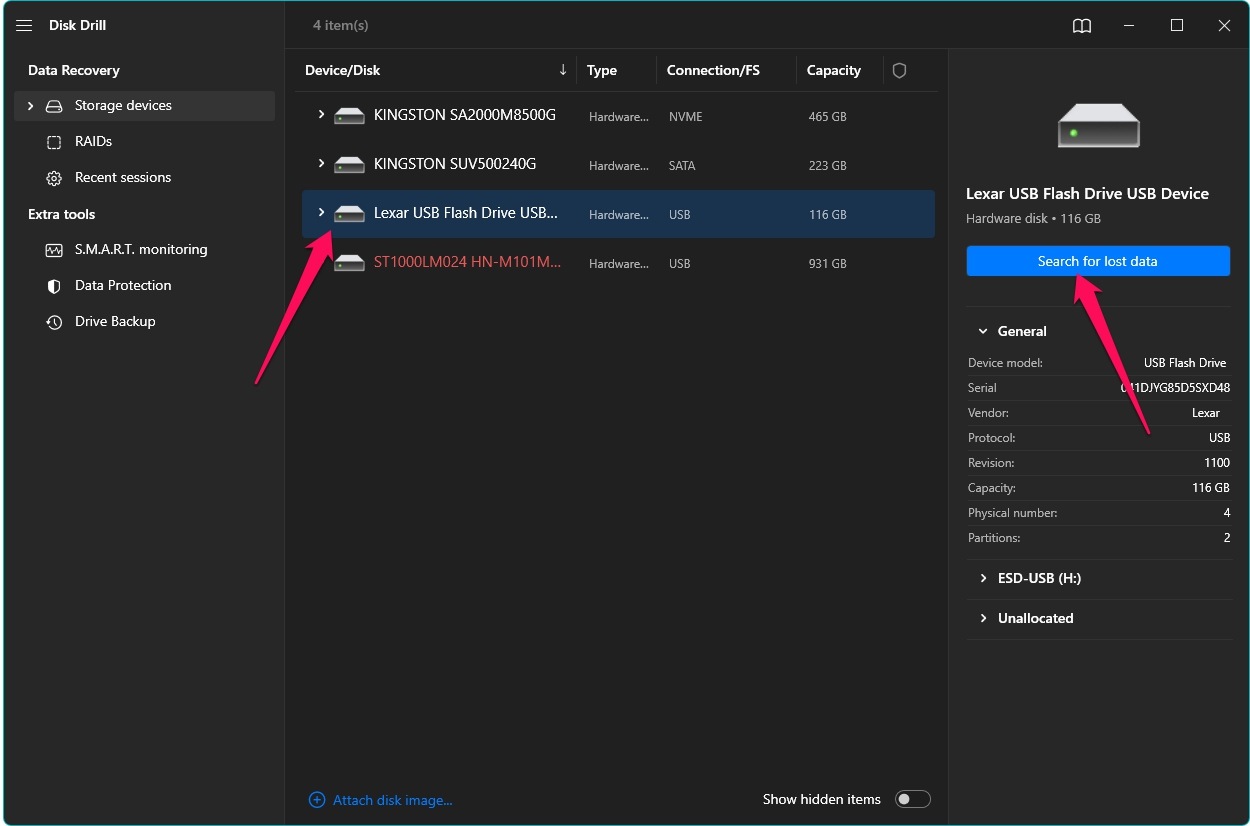This screenshot has width=1250, height=826.
Task: Toggle Show hidden items switch
Action: click(913, 799)
